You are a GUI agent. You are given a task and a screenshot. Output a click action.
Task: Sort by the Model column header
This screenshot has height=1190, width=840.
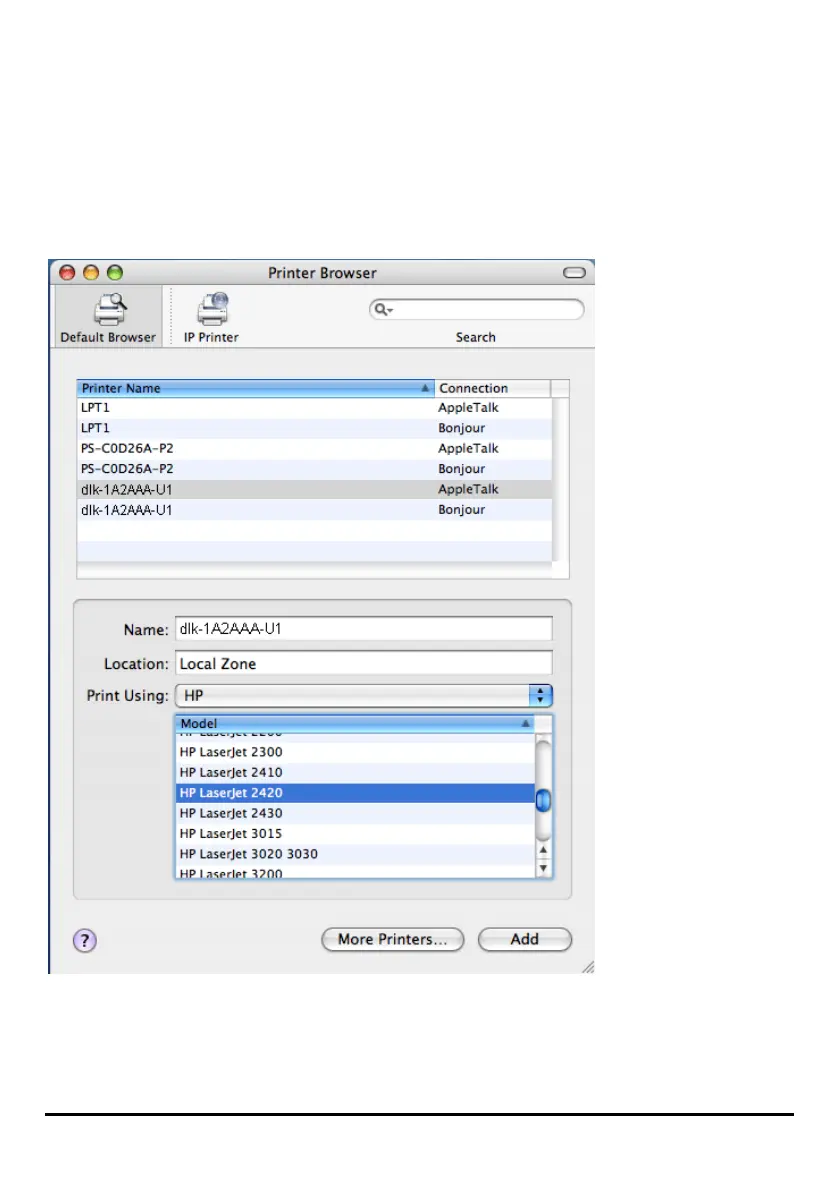[x=355, y=723]
